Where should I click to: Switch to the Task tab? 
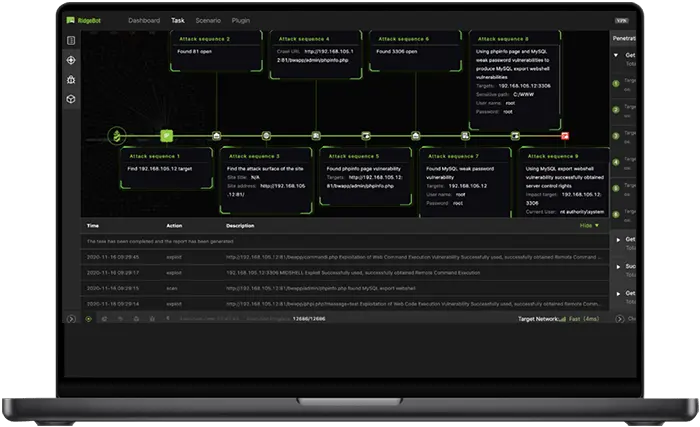(x=178, y=21)
